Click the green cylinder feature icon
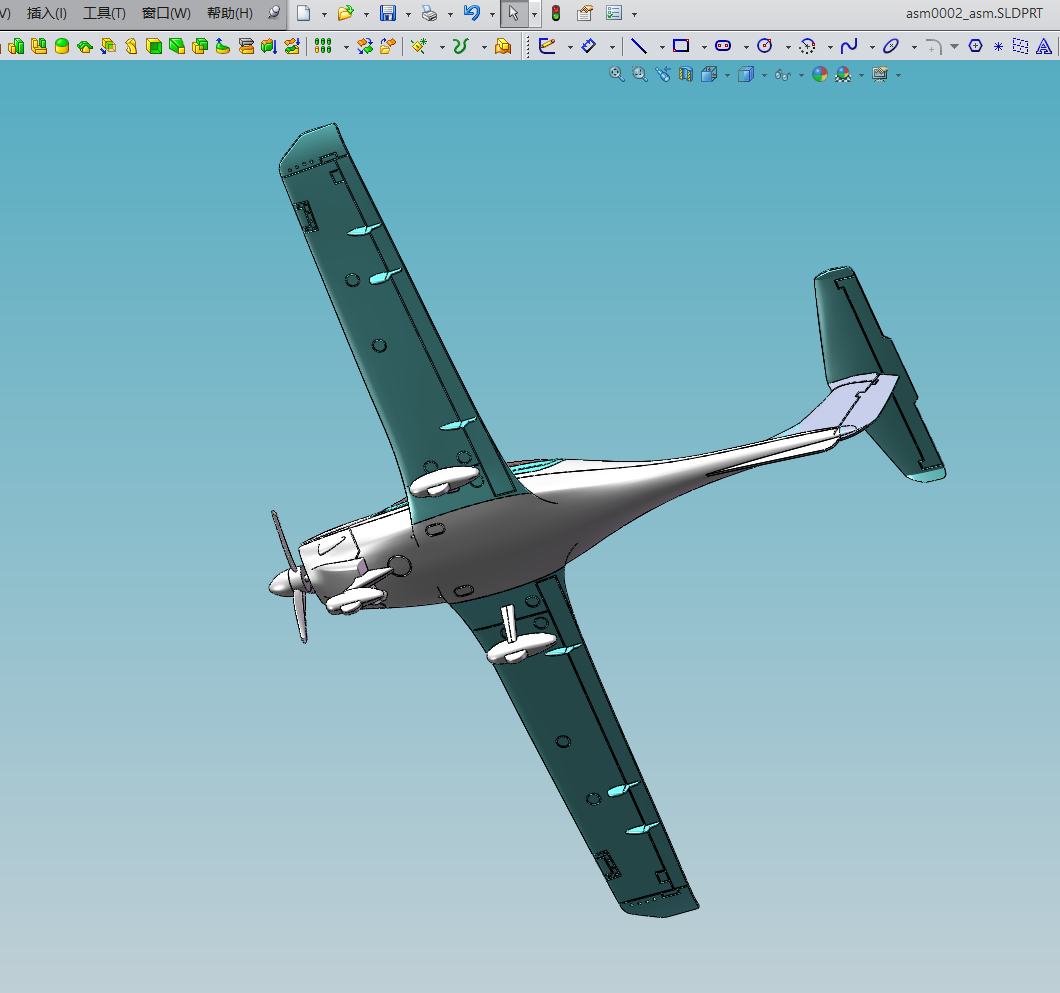 tap(62, 46)
